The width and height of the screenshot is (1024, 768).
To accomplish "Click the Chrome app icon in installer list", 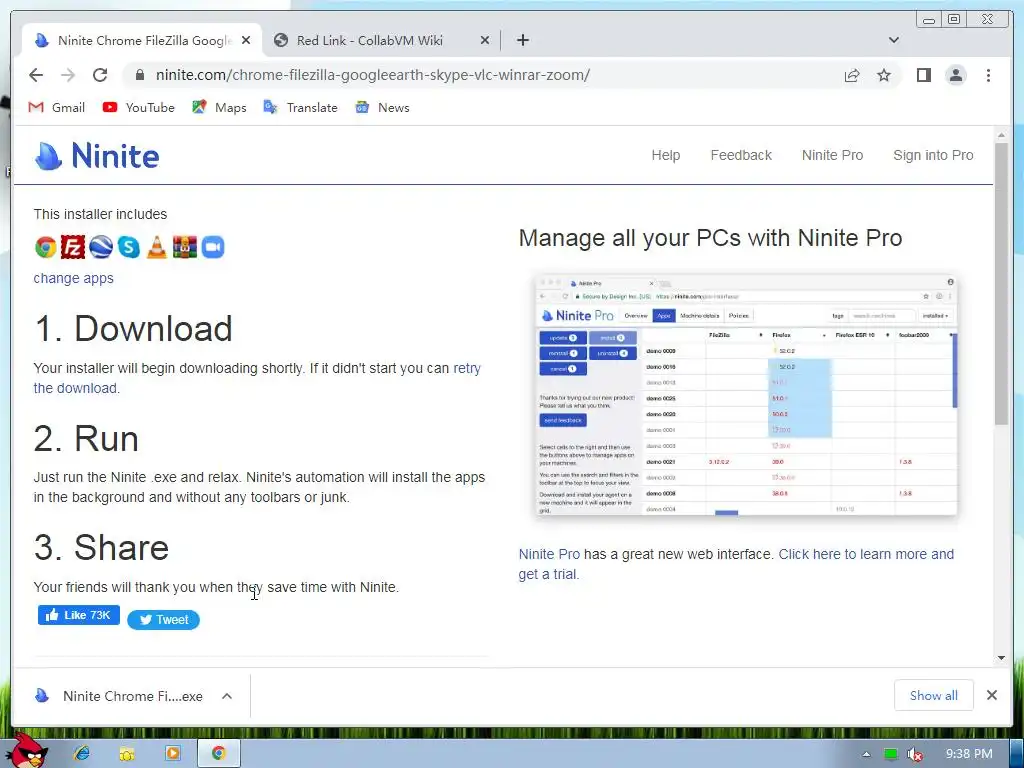I will click(x=45, y=248).
